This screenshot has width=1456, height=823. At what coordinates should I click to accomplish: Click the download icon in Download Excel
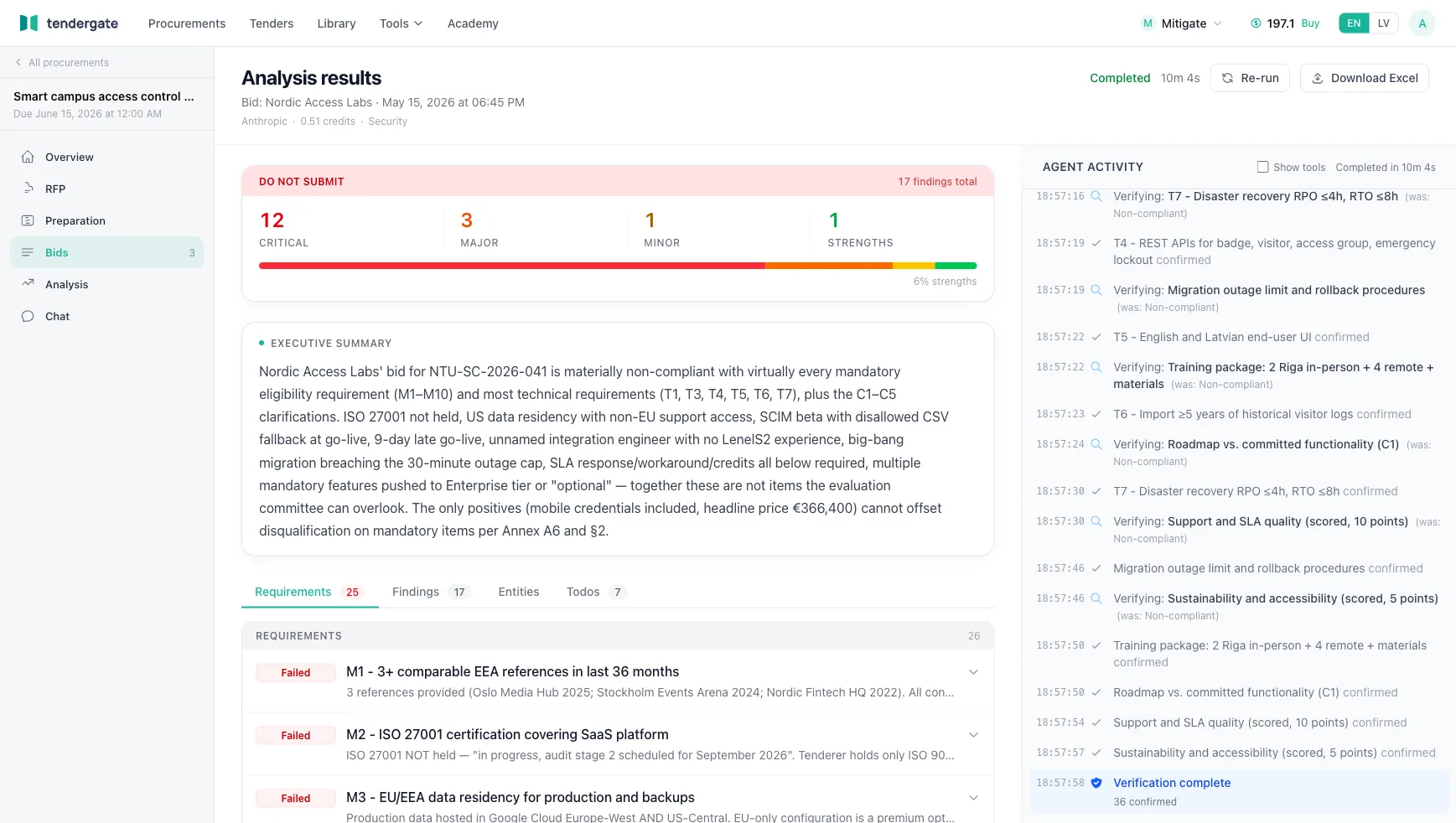1318,78
